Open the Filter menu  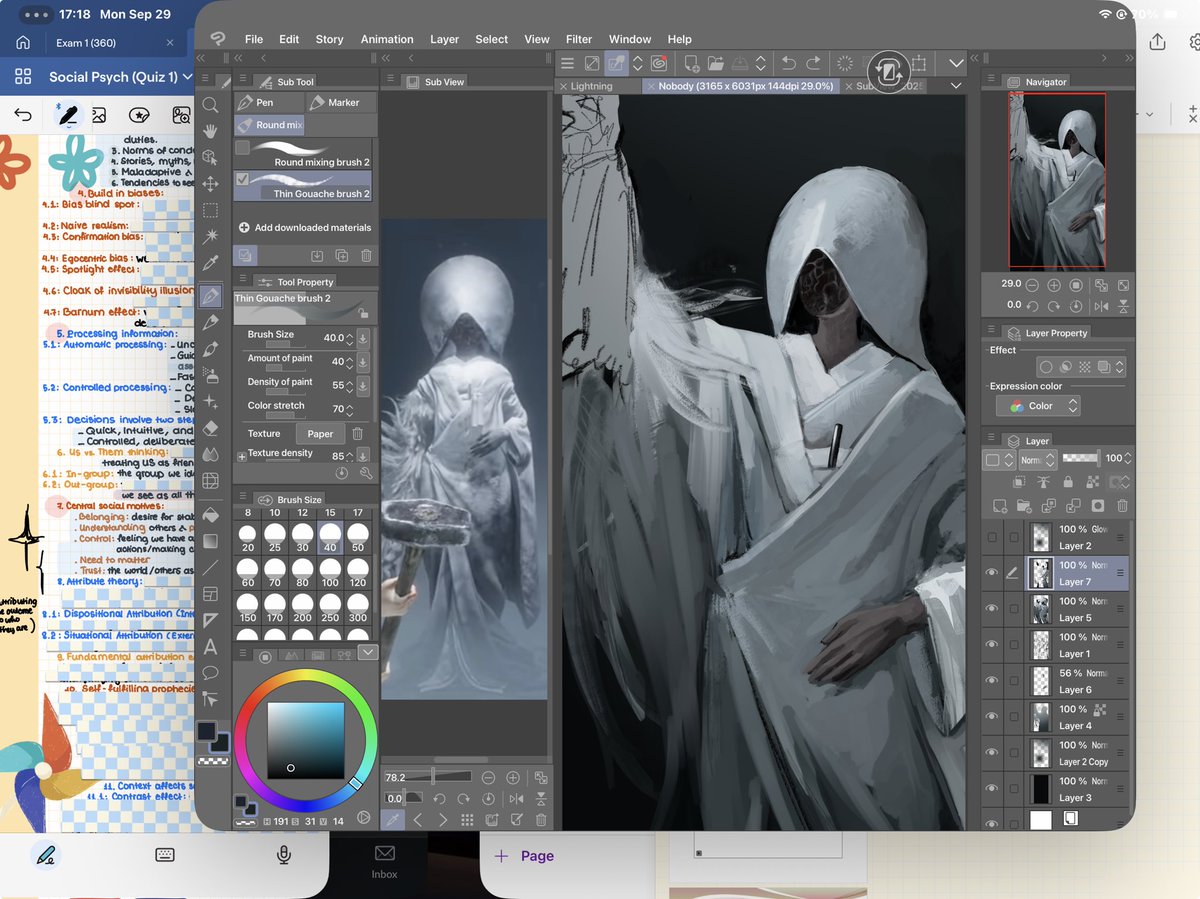pyautogui.click(x=579, y=39)
